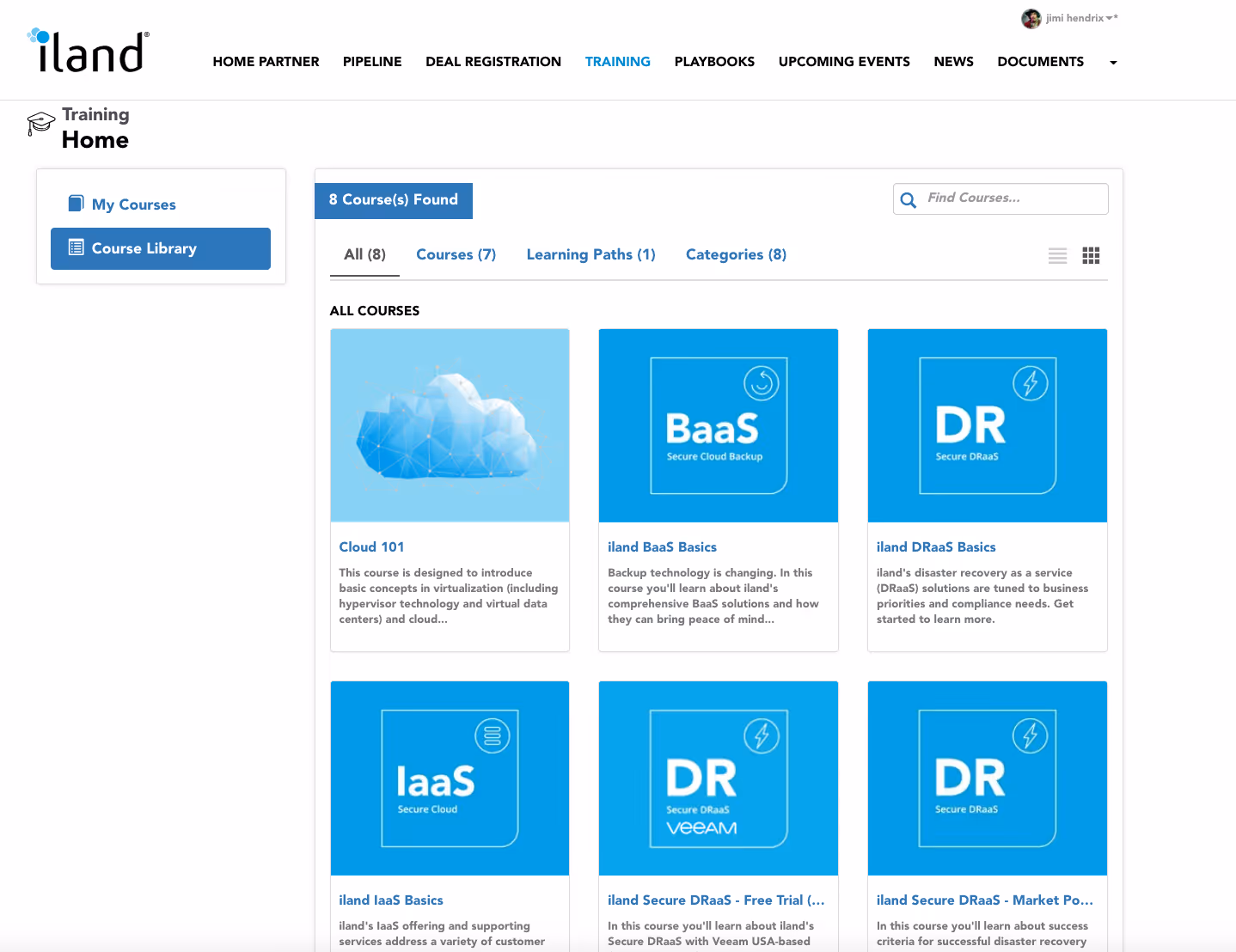1236x952 pixels.
Task: Switch to the Courses (7) tab
Action: (x=456, y=254)
